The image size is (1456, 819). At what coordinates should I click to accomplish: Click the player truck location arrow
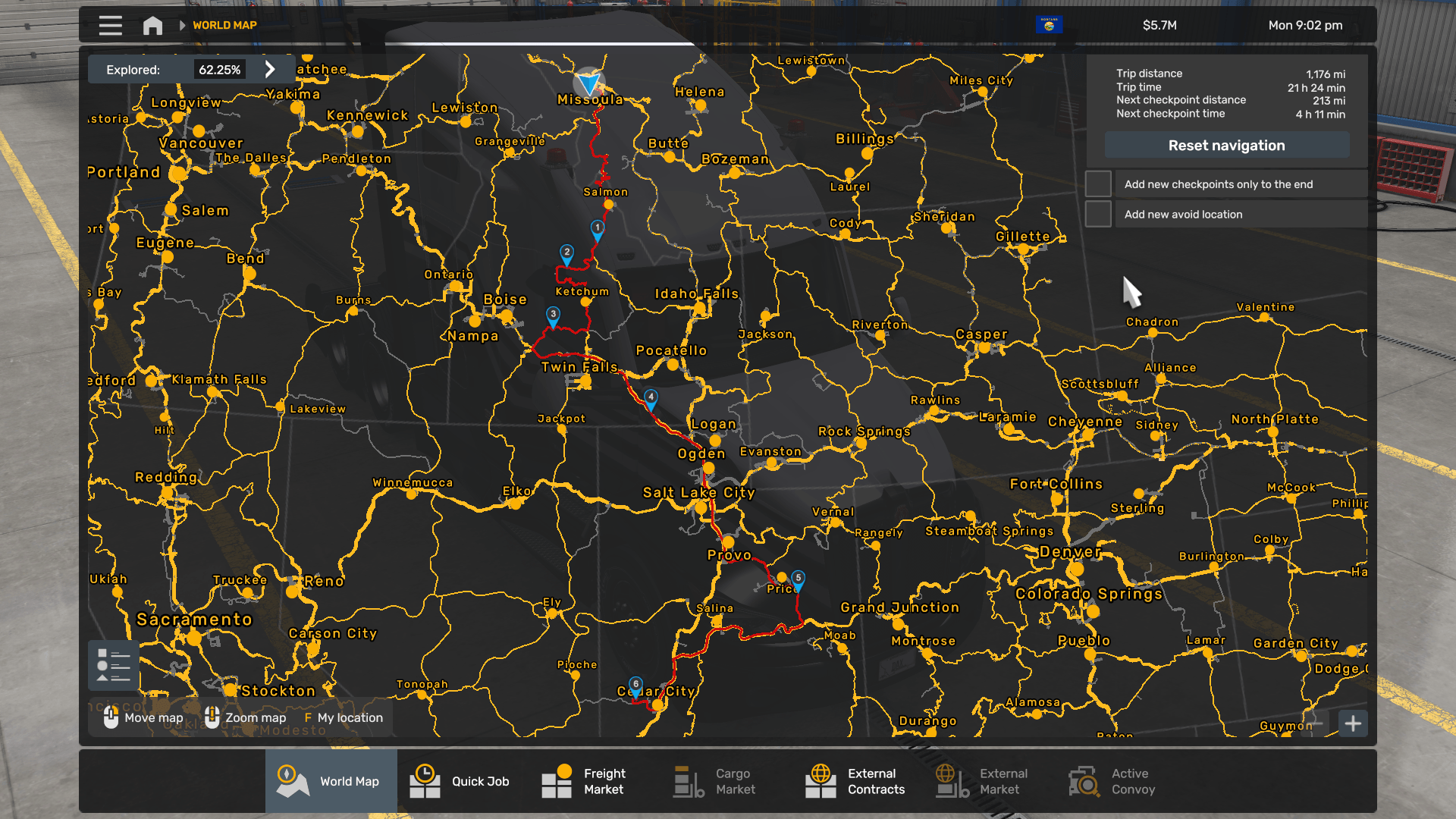[588, 81]
